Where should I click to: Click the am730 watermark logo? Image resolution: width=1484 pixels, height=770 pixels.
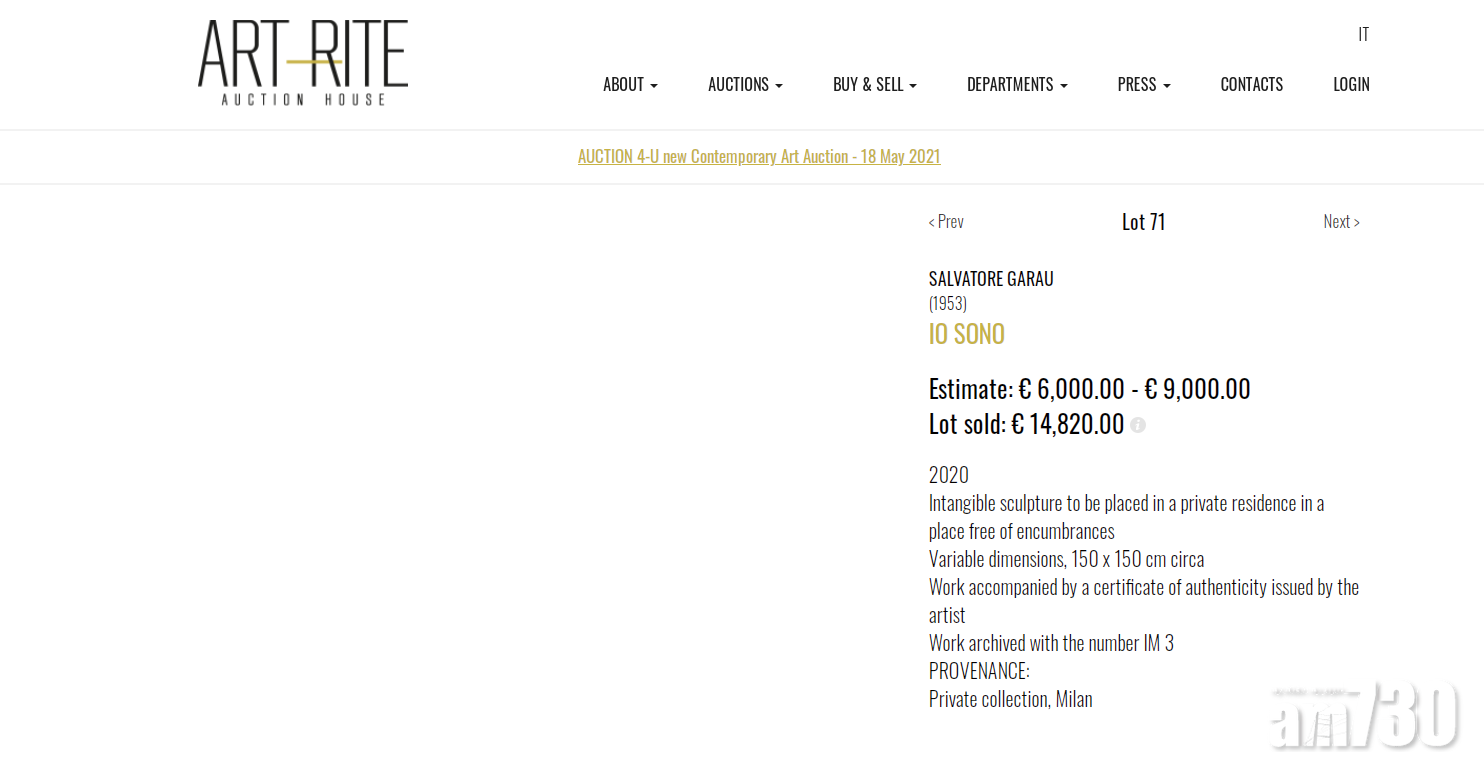tap(1365, 716)
